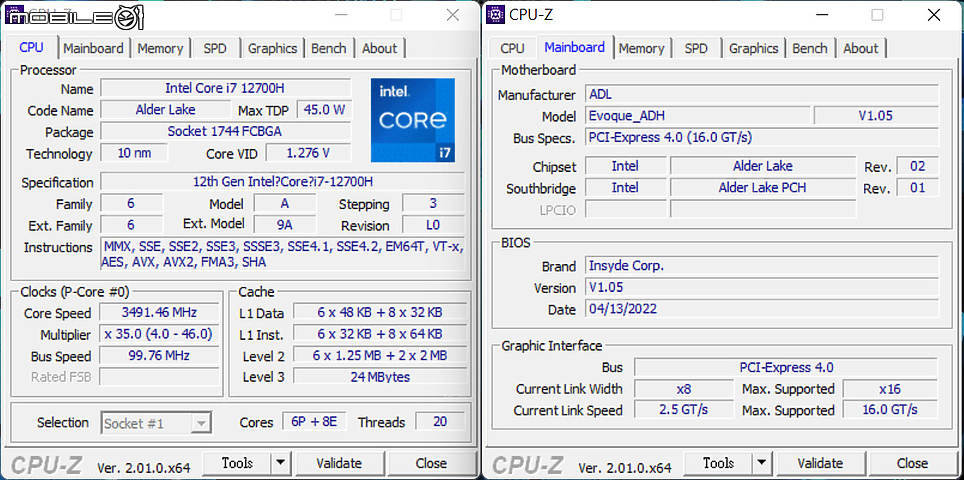The height and width of the screenshot is (480, 964).
Task: Minimize the right CPU-Z window
Action: click(x=821, y=15)
